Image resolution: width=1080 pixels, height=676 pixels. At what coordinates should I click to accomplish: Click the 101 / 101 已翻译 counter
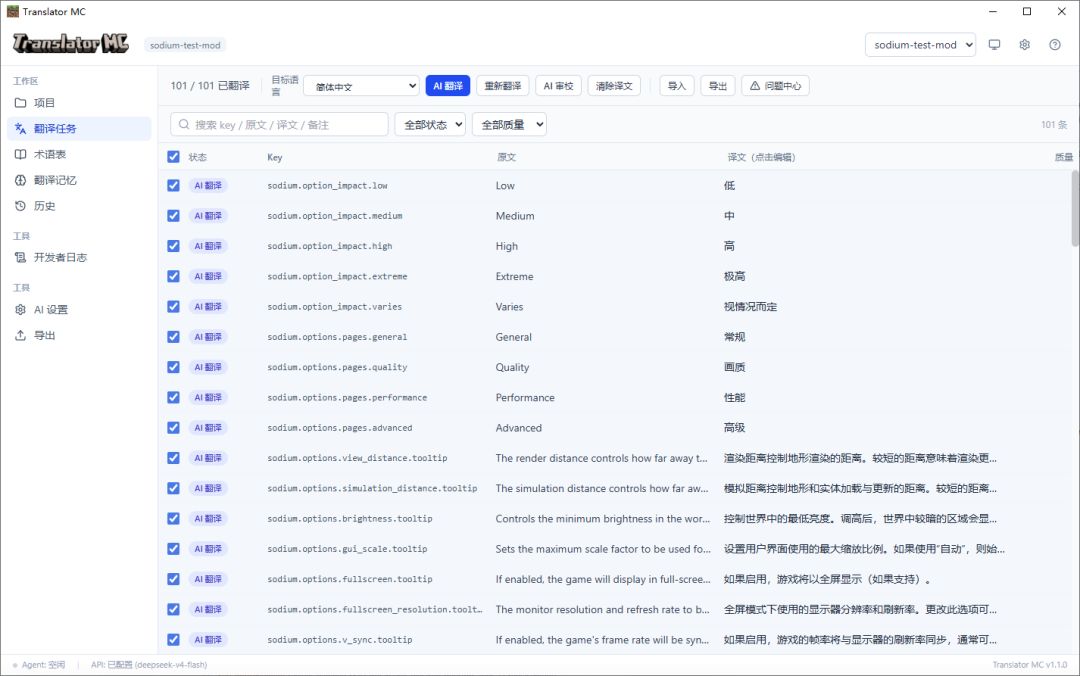[x=210, y=85]
